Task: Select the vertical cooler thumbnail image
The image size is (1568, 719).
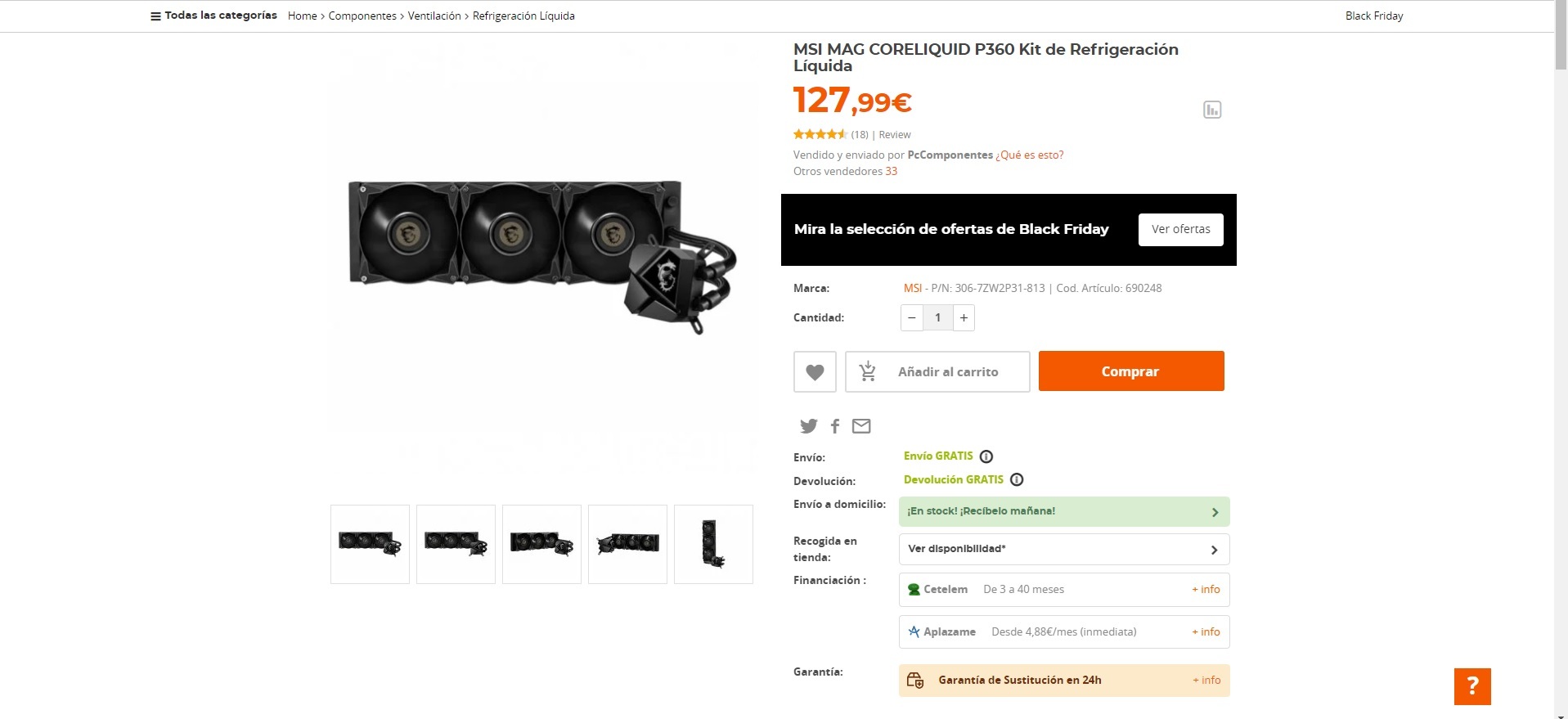Action: point(713,544)
